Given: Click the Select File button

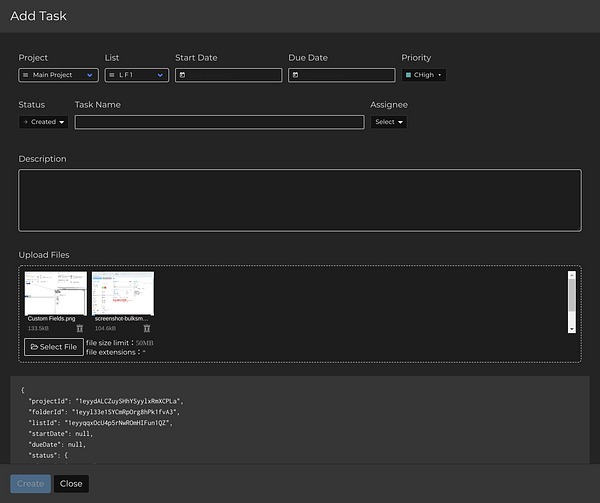Looking at the screenshot, I should tap(54, 347).
